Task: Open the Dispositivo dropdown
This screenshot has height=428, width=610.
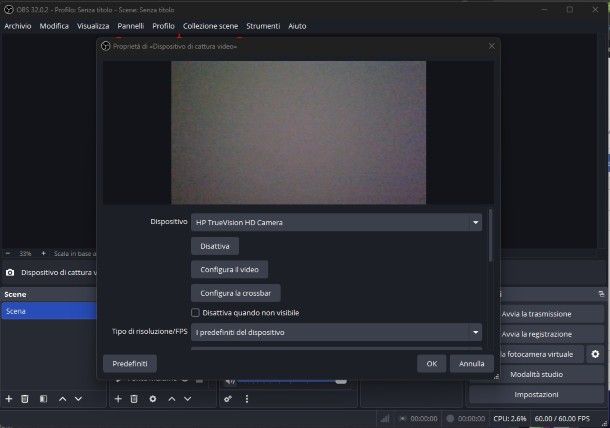Action: pyautogui.click(x=337, y=223)
